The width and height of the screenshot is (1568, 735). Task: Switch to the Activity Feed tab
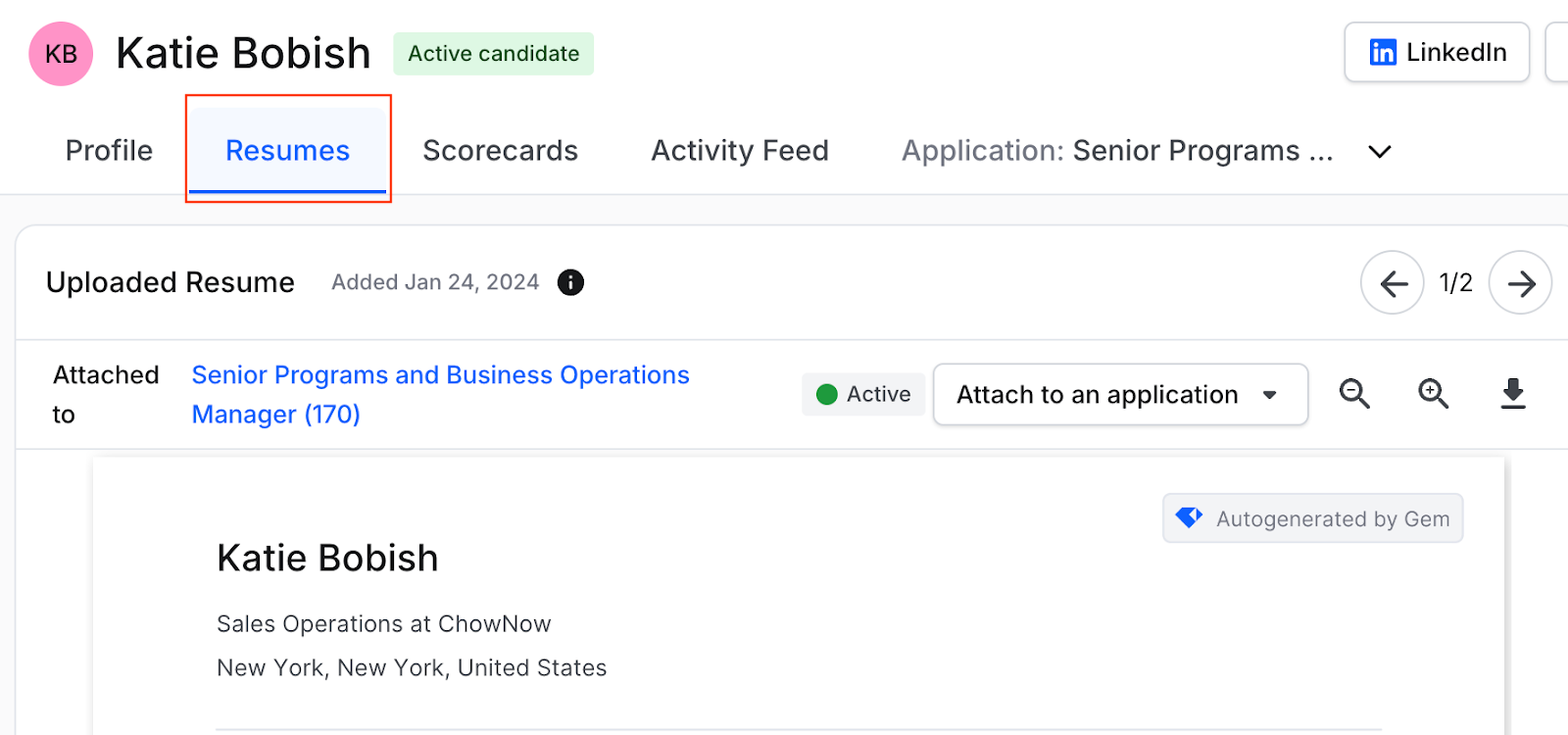(740, 151)
